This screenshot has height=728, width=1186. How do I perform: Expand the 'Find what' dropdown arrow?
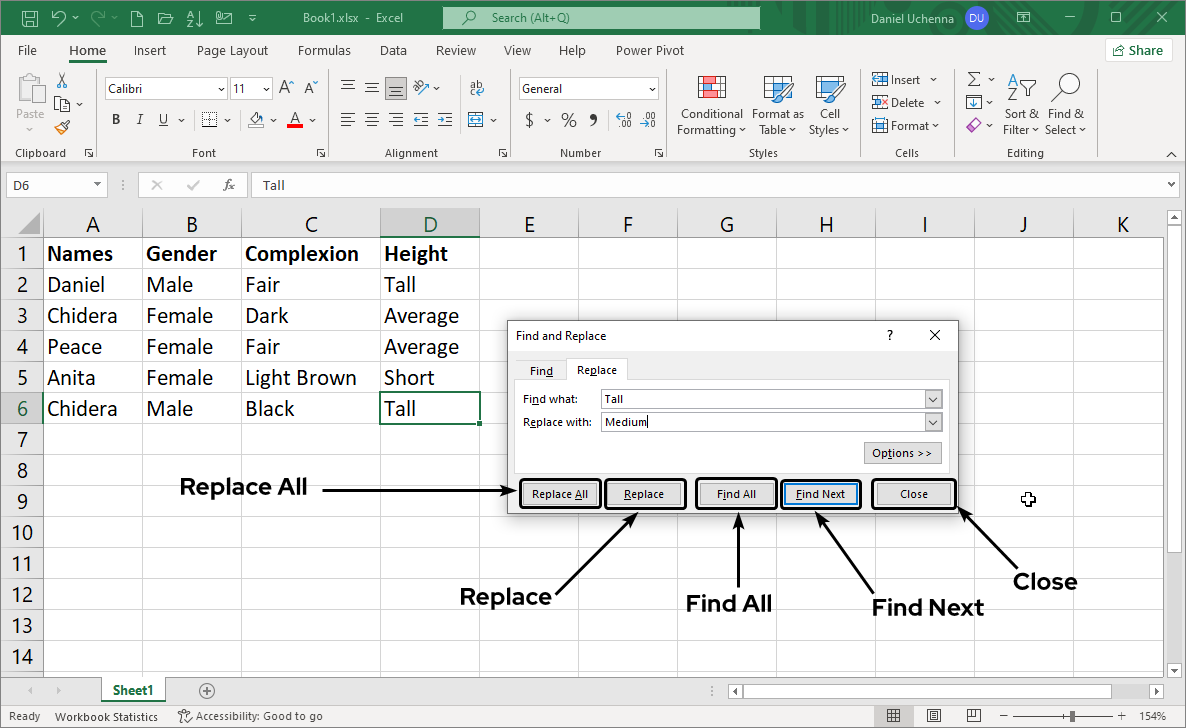pos(933,399)
